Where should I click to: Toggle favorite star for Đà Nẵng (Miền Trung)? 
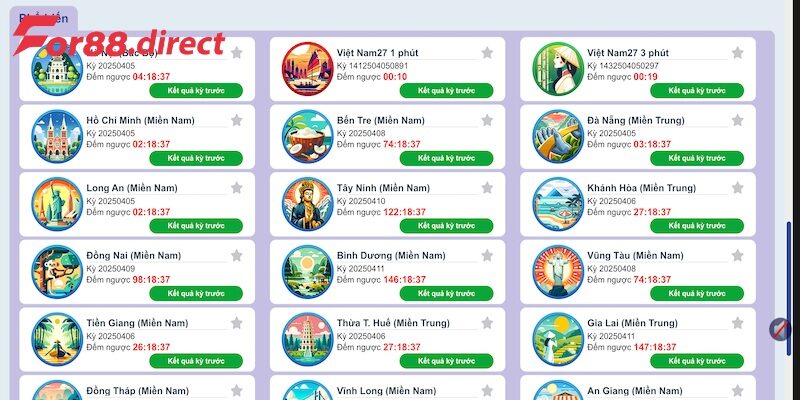737,120
